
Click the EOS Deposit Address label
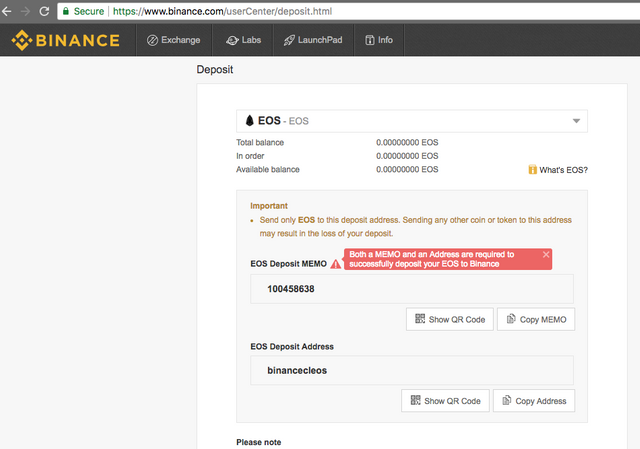click(x=292, y=347)
